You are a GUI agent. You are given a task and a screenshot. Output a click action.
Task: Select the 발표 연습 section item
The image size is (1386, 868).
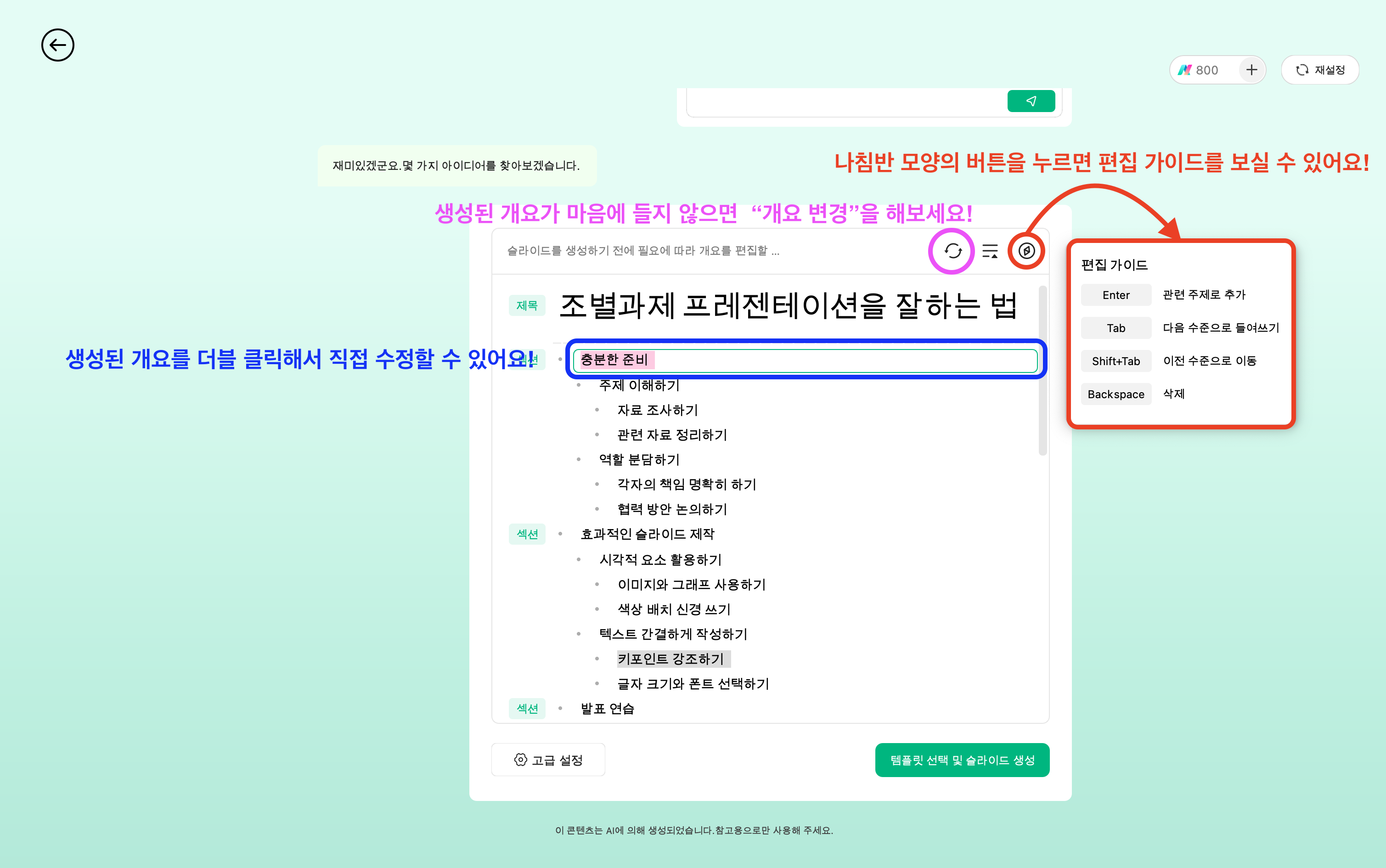pyautogui.click(x=607, y=709)
